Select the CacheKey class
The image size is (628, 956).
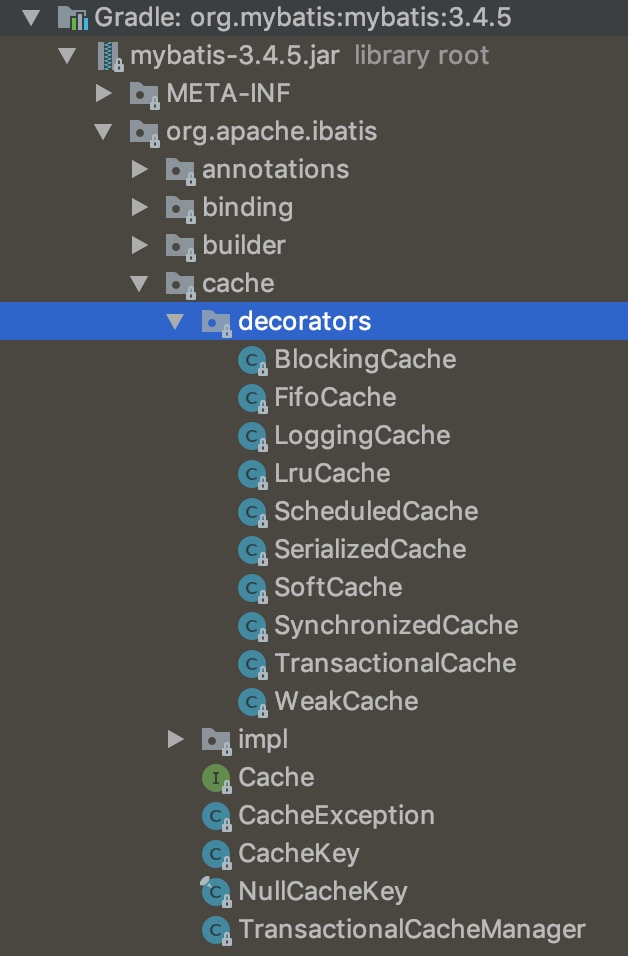pos(298,853)
